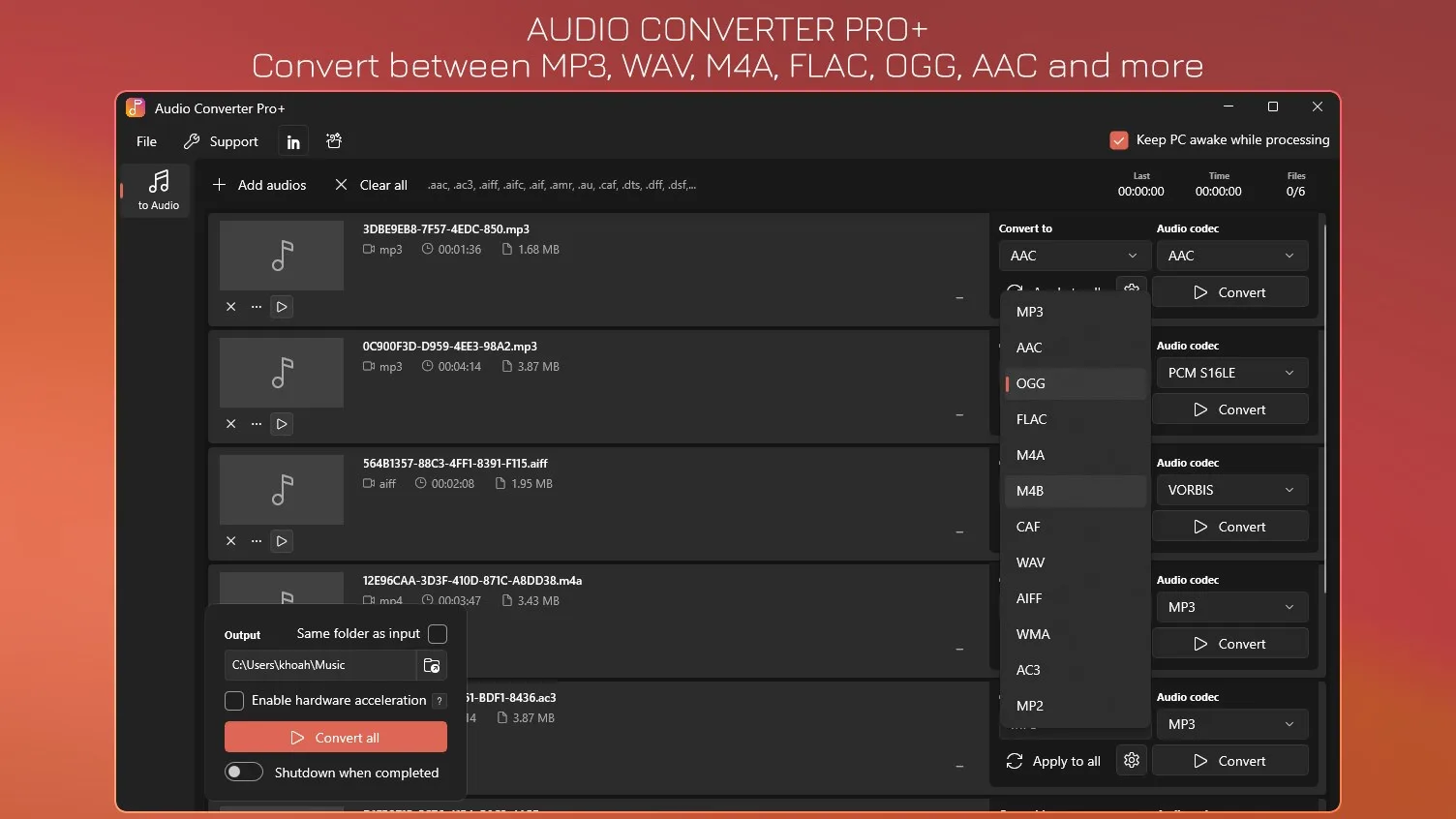The height and width of the screenshot is (819, 1456).
Task: Click the browse output folder icon
Action: [x=432, y=665]
